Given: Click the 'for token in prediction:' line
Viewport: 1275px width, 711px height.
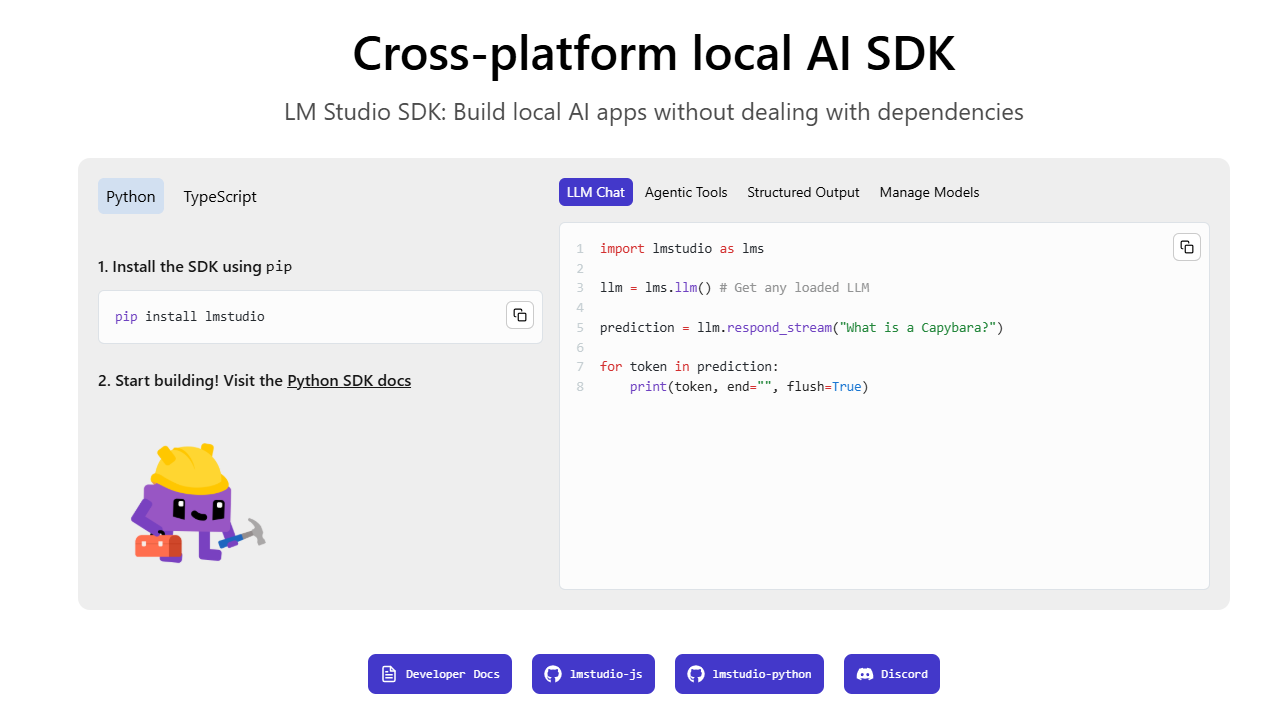Looking at the screenshot, I should coord(689,366).
